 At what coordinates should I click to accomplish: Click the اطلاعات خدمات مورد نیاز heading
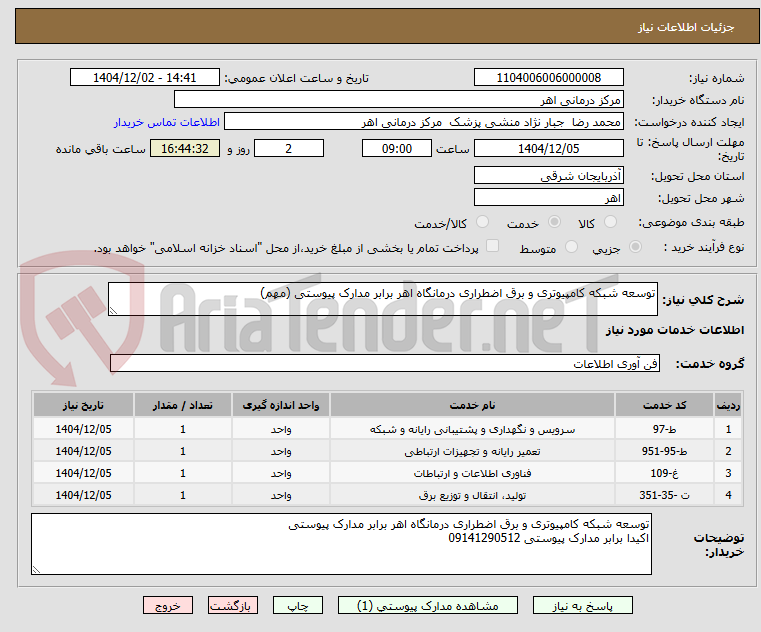pos(674,330)
